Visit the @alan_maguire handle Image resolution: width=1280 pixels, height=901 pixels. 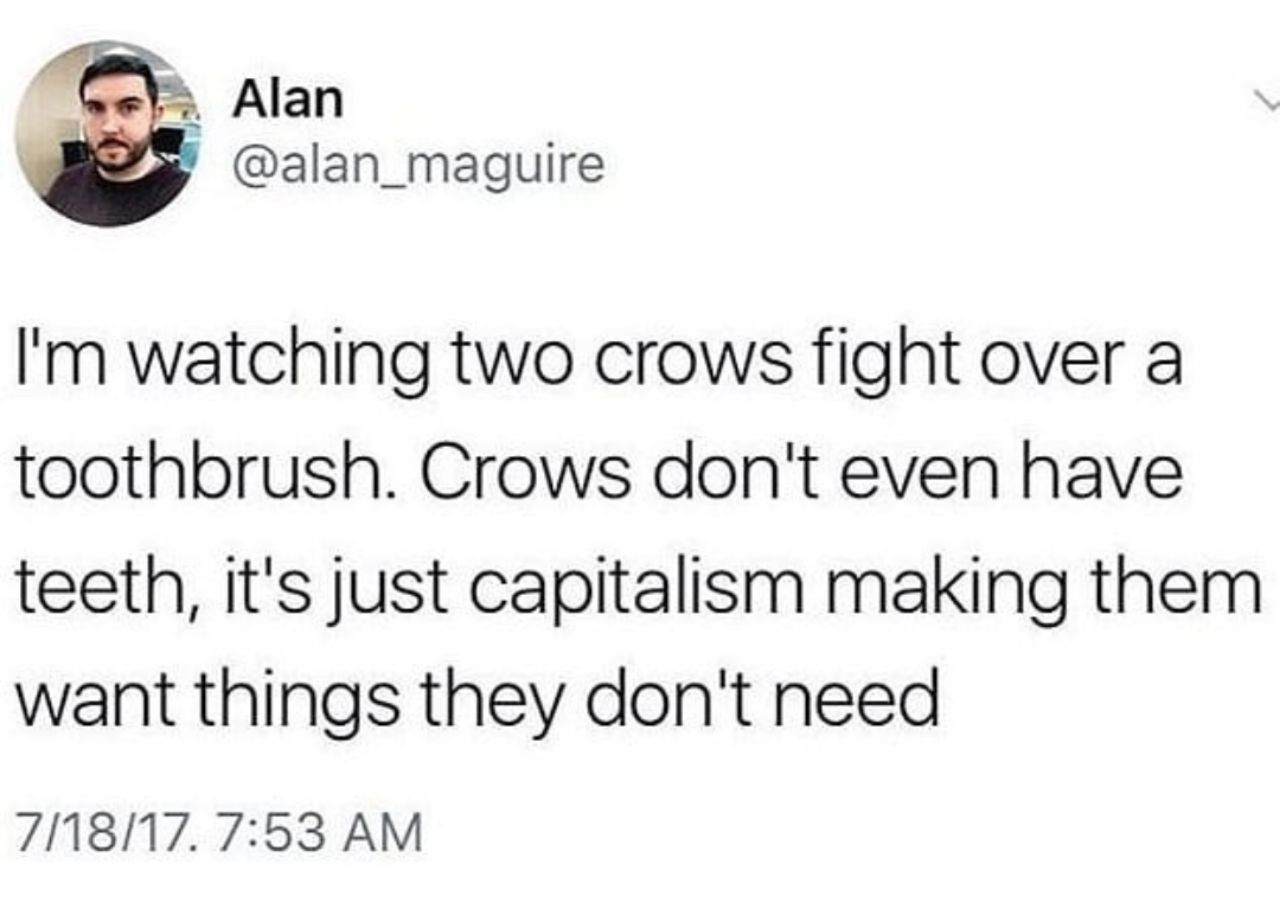point(418,167)
